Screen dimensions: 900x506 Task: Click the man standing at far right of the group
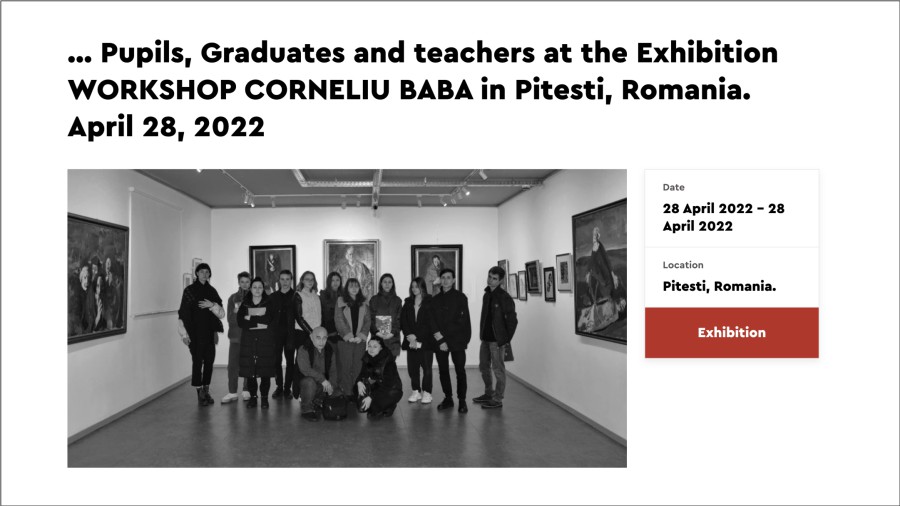pyautogui.click(x=495, y=335)
